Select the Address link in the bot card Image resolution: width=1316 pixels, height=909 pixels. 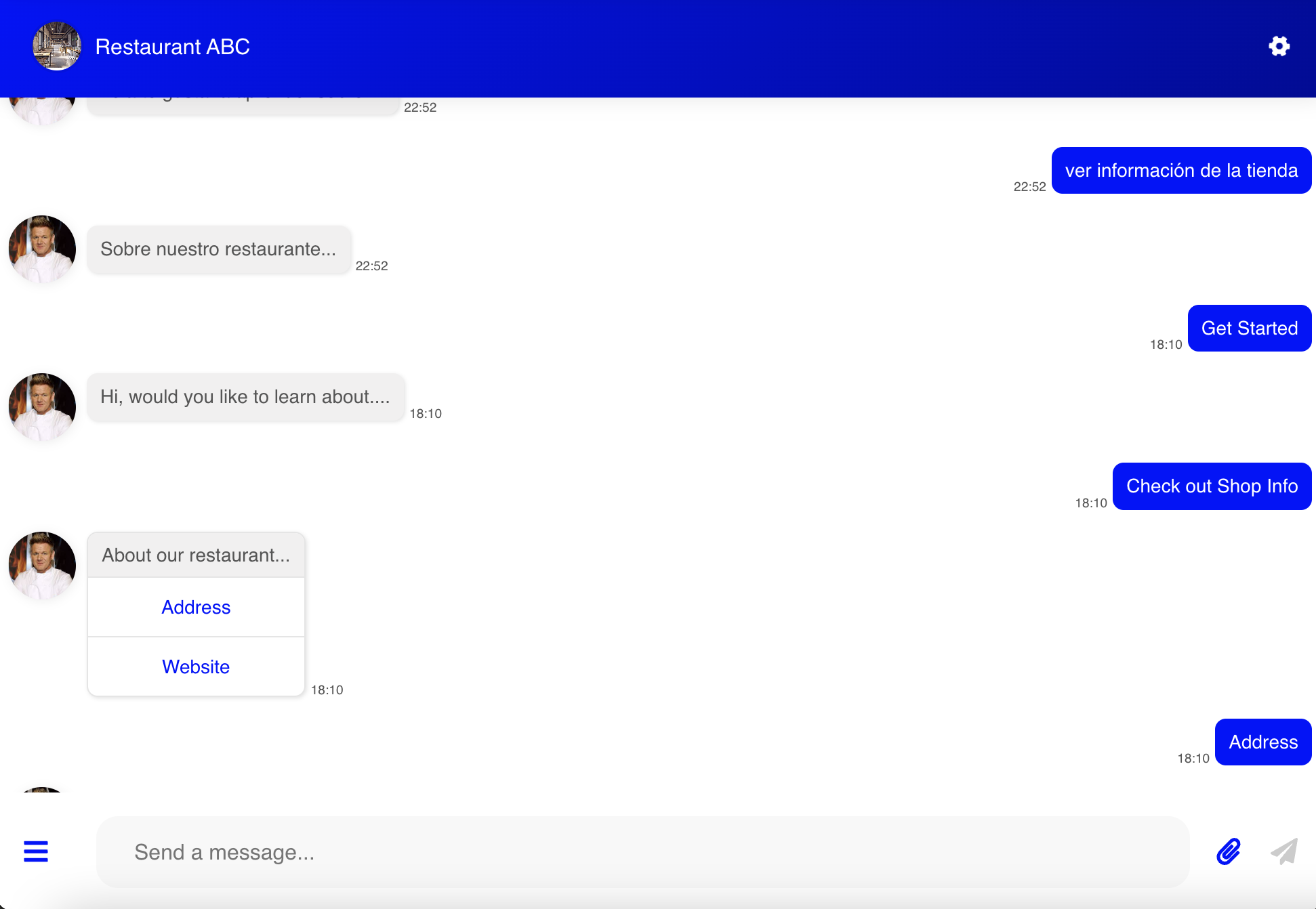click(x=196, y=607)
